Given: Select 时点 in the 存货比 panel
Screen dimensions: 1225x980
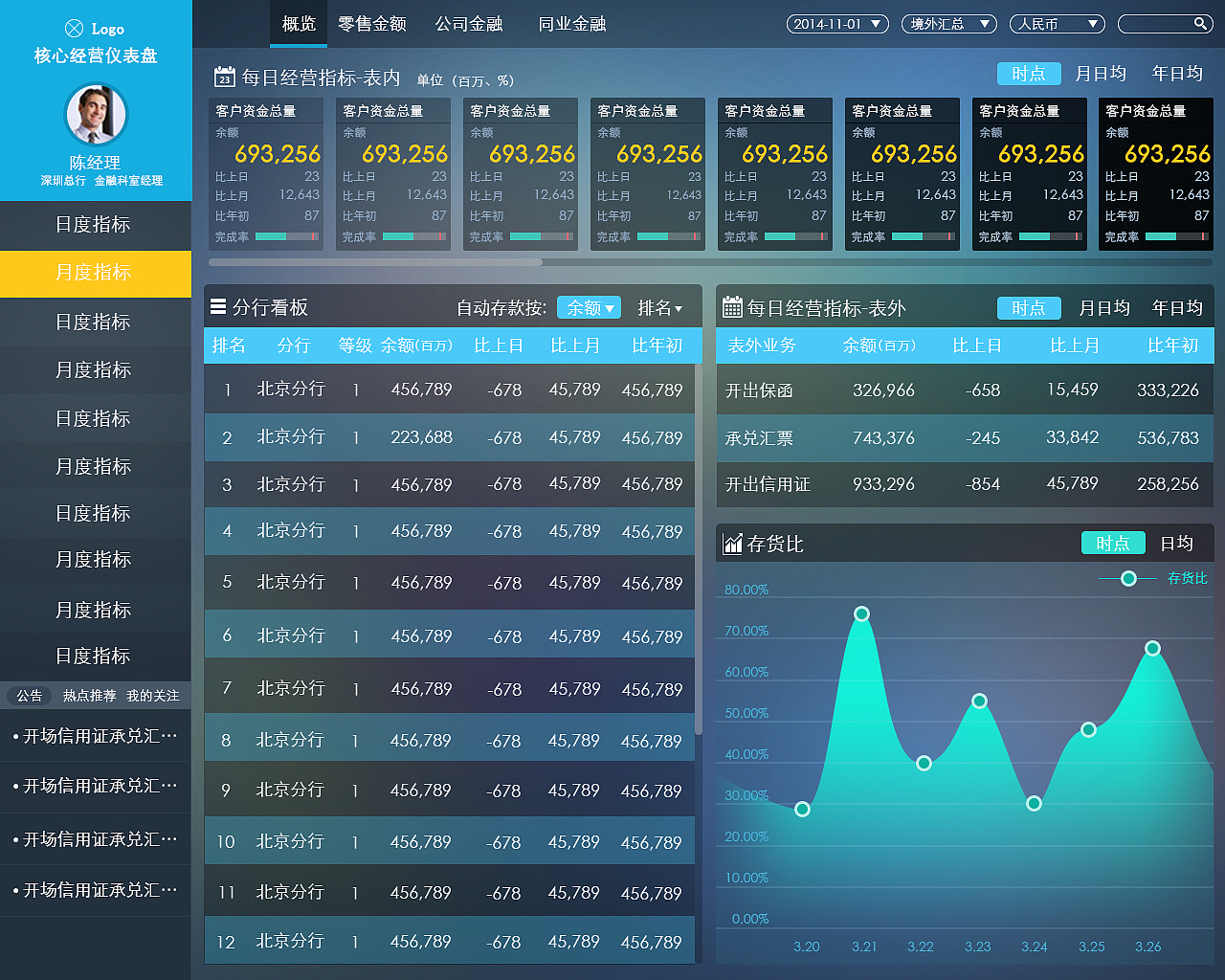Looking at the screenshot, I should (x=1113, y=544).
